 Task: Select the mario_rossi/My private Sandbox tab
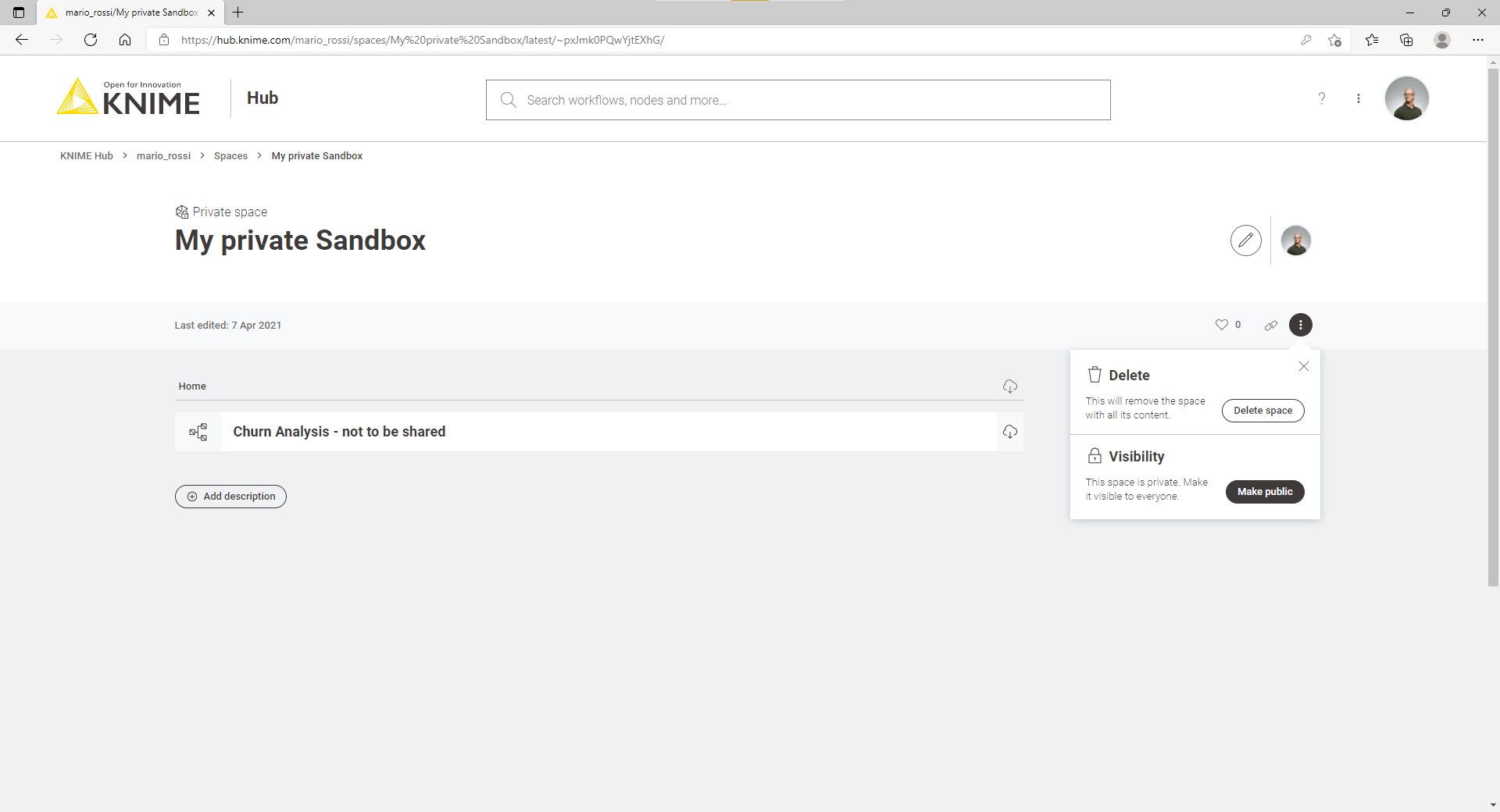click(x=130, y=12)
